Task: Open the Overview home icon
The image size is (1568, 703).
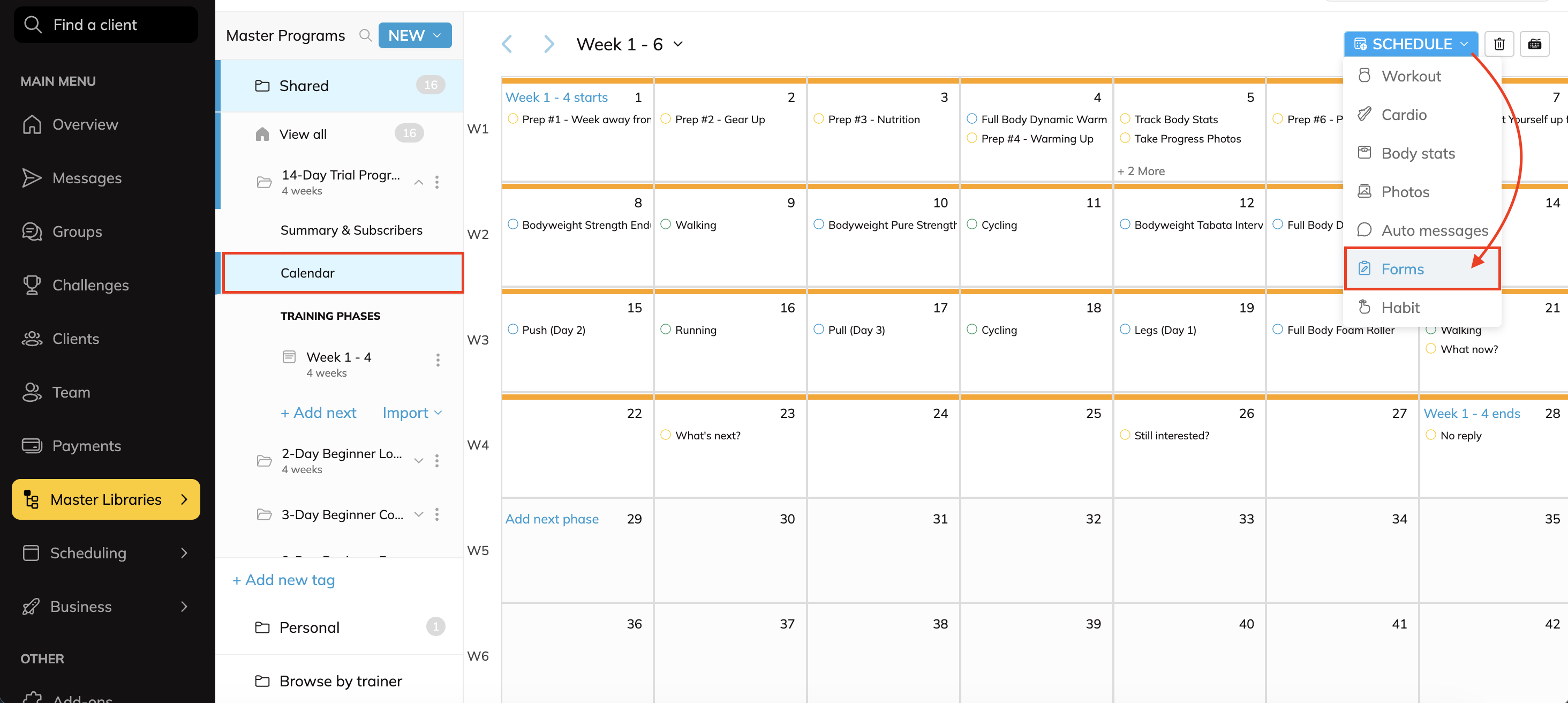Action: click(x=32, y=124)
